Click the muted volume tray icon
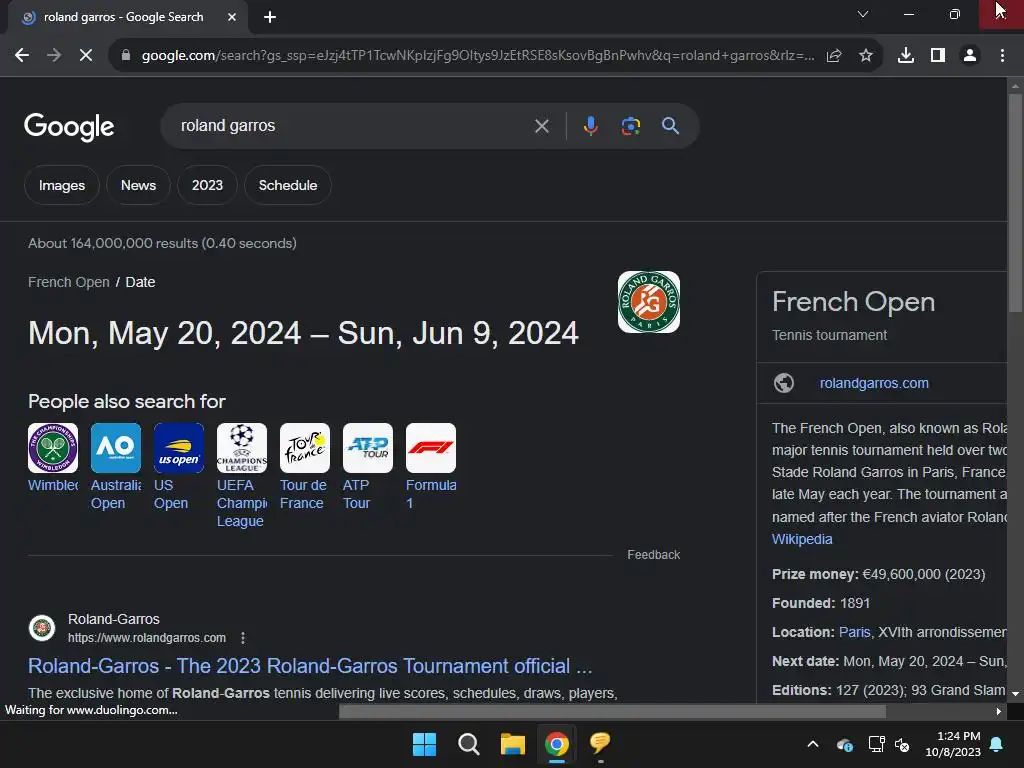 (903, 744)
